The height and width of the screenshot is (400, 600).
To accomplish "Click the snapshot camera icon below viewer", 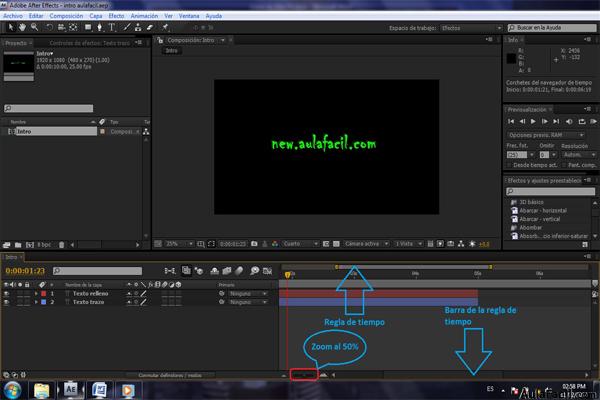I will (x=254, y=244).
